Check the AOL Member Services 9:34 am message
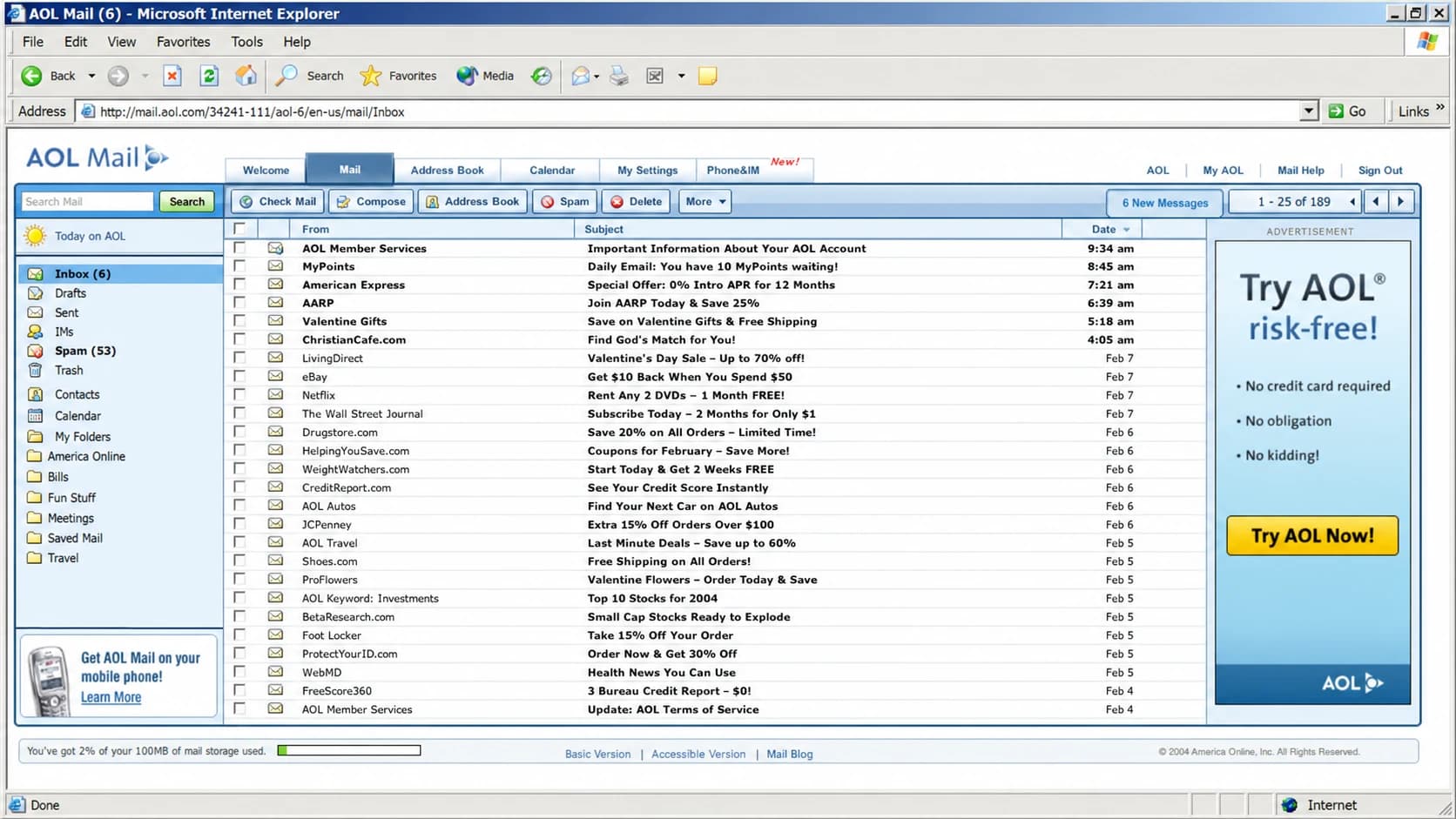This screenshot has width=1456, height=819. (x=239, y=248)
